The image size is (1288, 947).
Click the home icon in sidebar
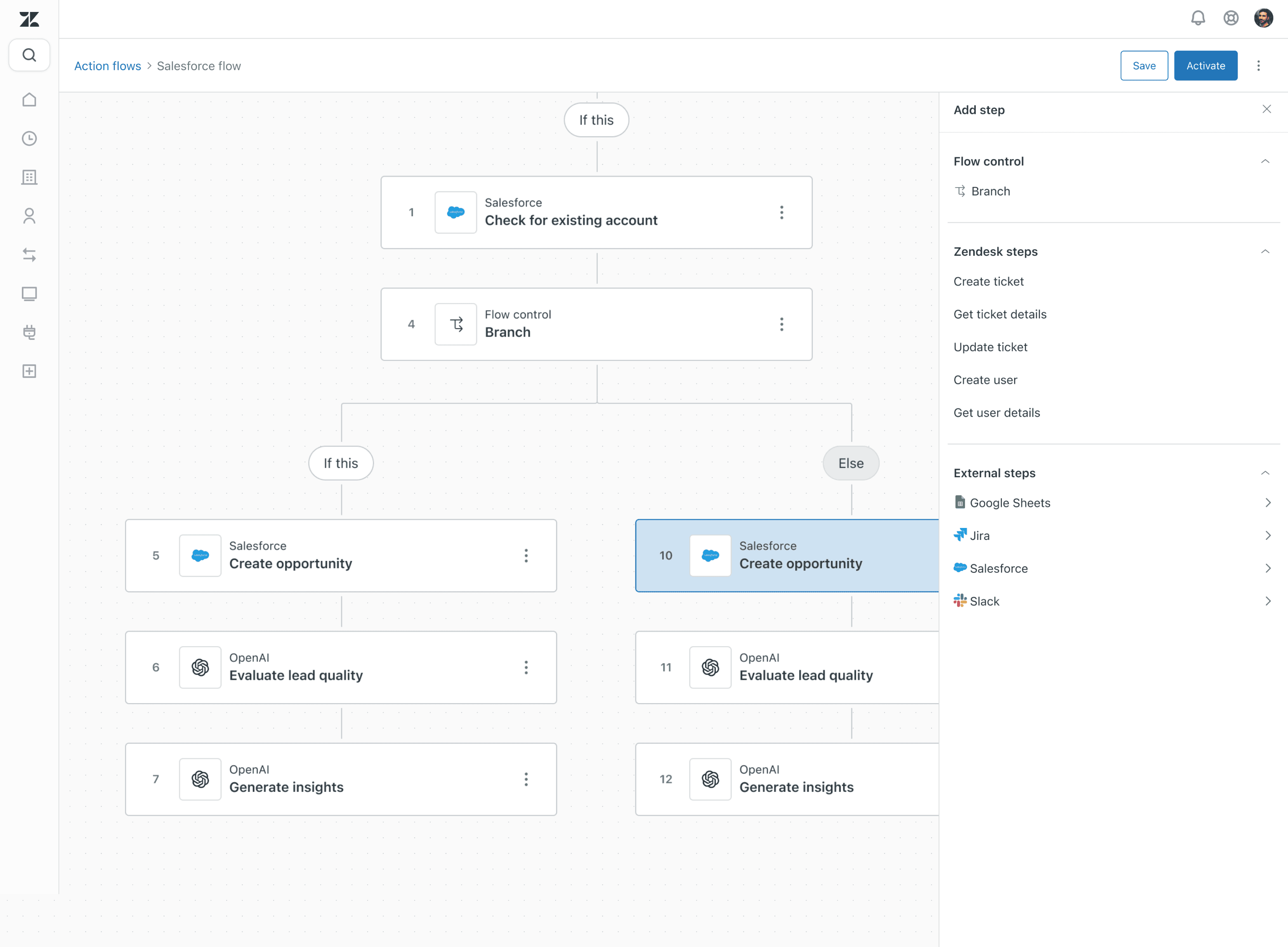point(29,100)
